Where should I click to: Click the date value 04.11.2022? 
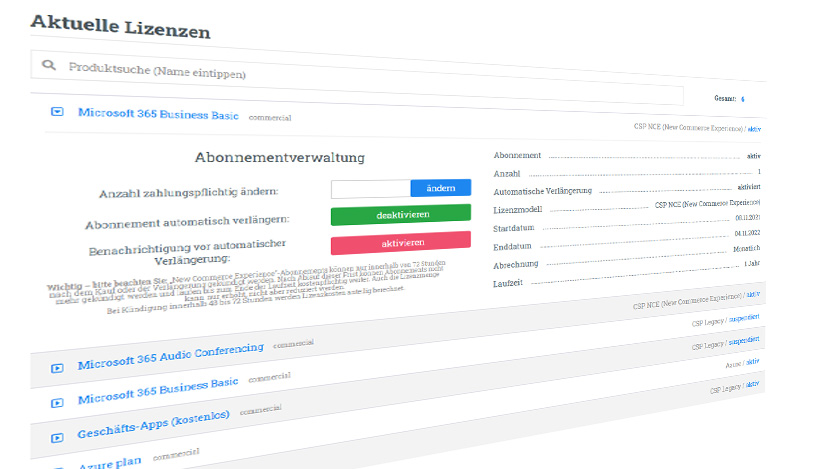pos(747,233)
